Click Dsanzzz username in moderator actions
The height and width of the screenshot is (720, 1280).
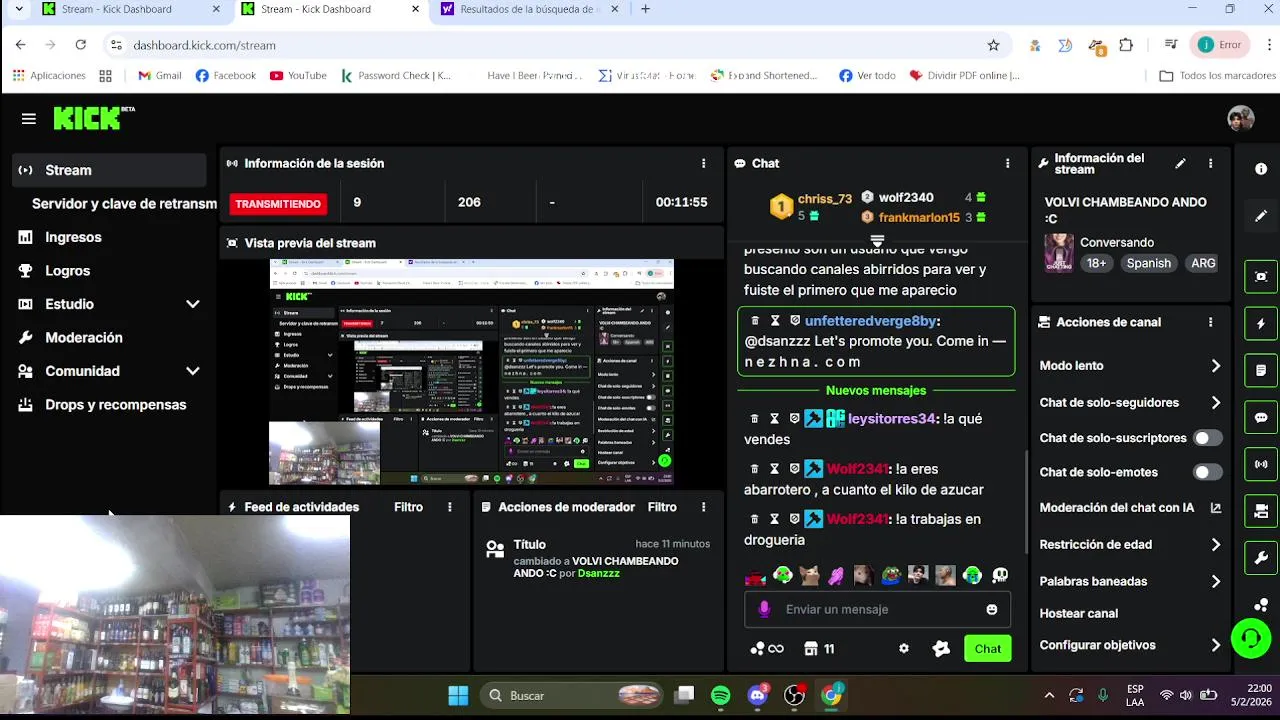coord(599,573)
